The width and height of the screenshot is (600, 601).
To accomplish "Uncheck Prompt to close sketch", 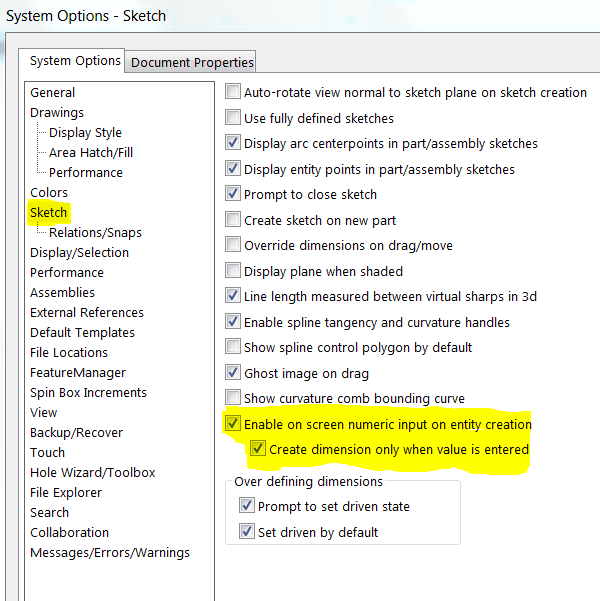I will [233, 194].
